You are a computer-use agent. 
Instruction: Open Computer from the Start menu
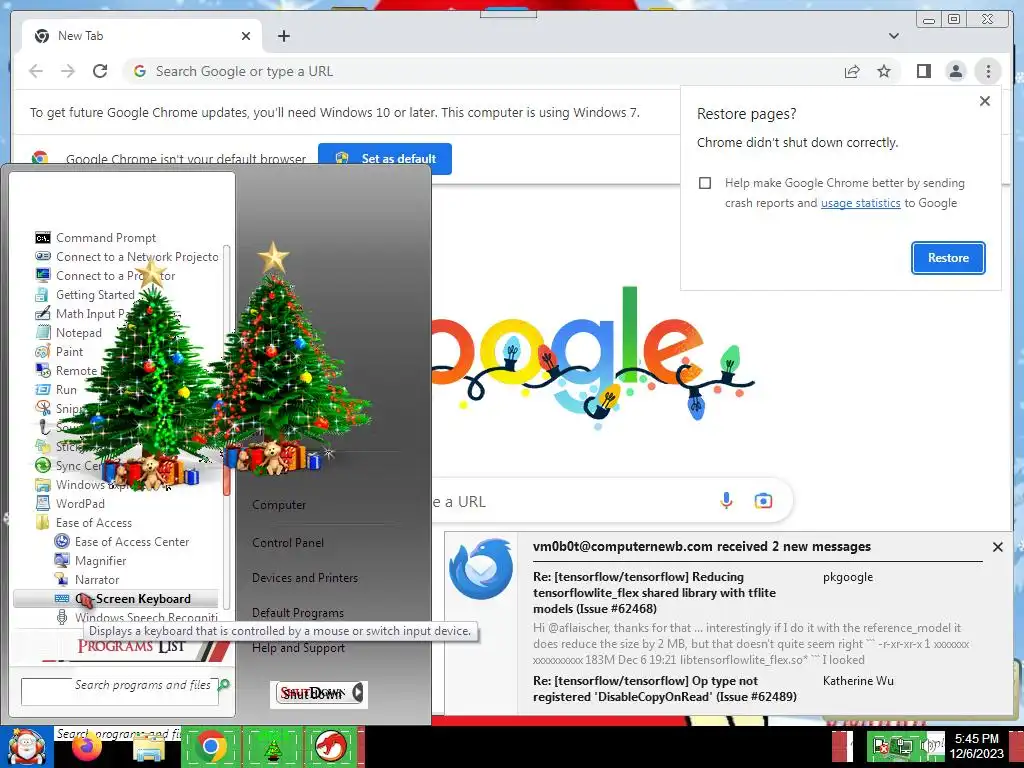click(279, 505)
